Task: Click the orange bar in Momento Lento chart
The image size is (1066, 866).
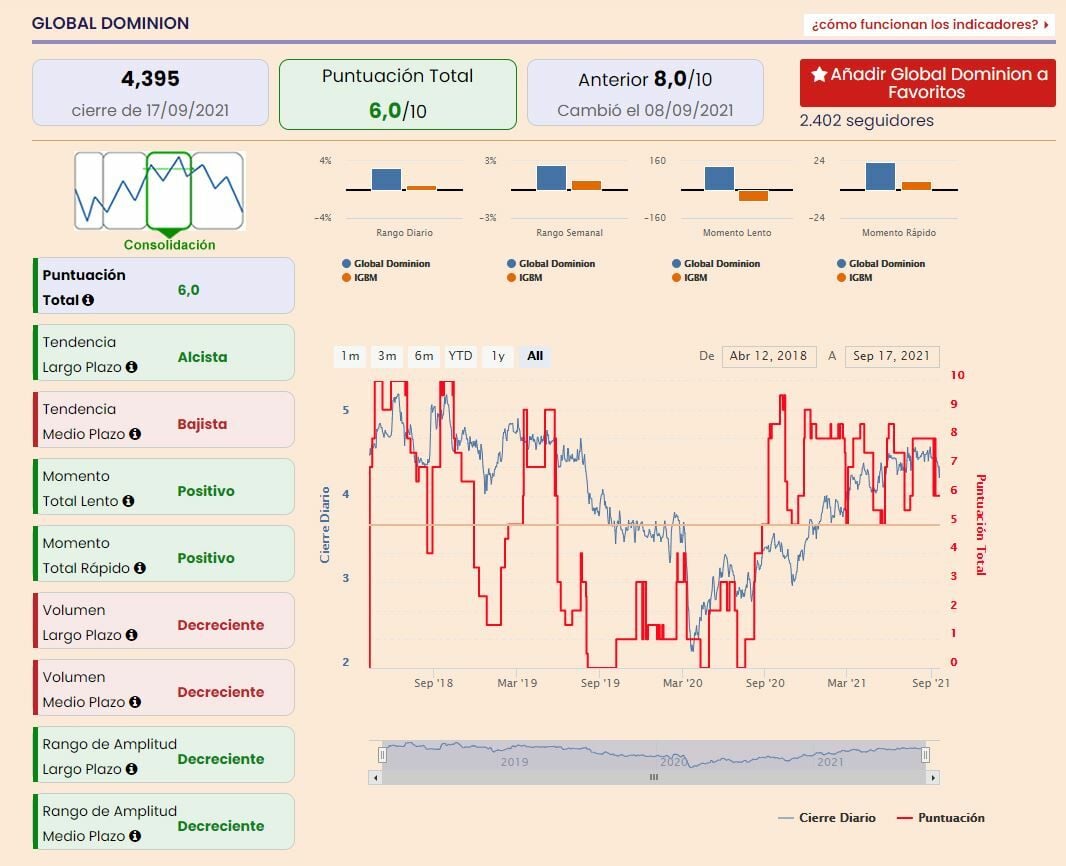Action: coord(753,196)
